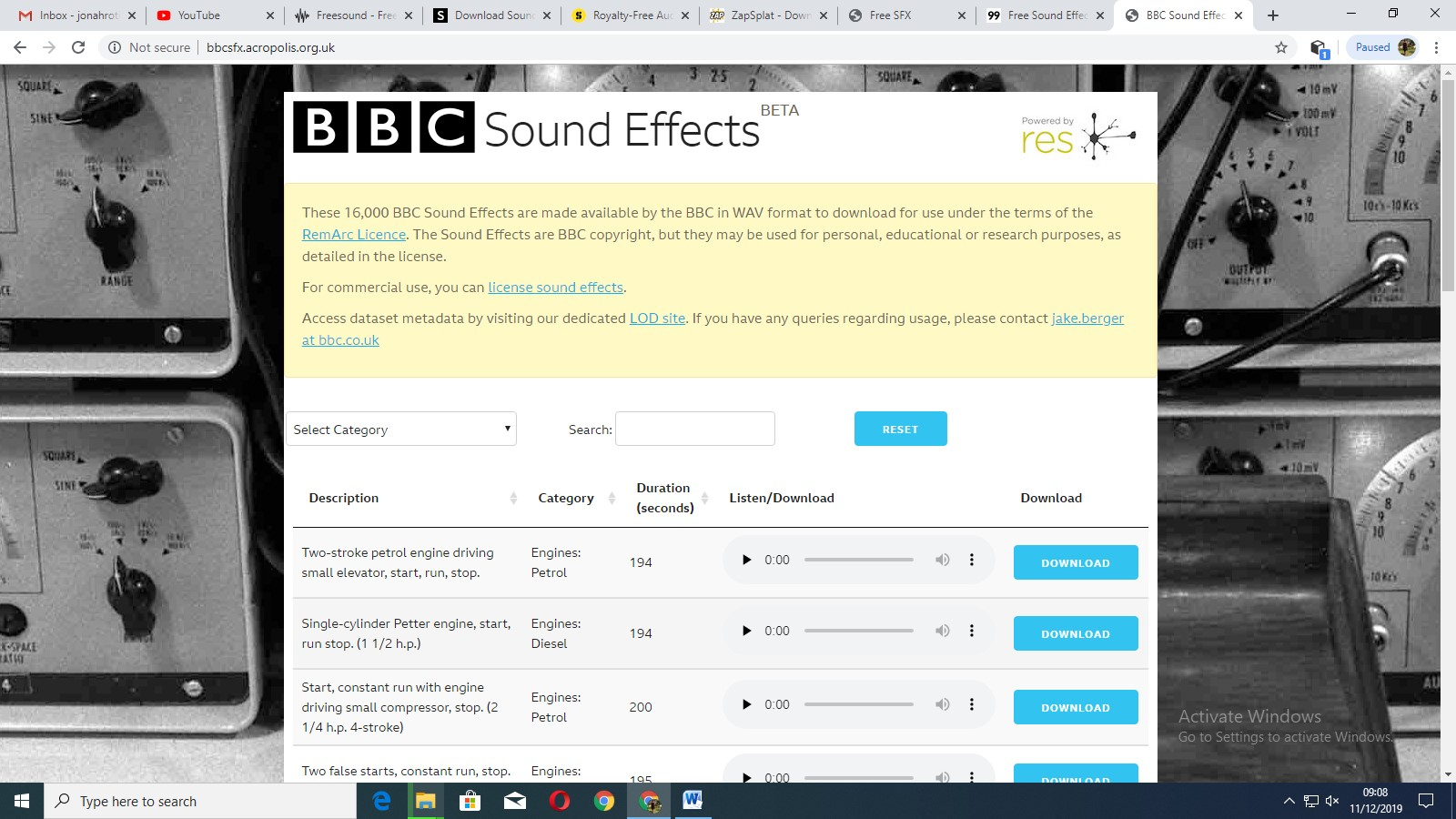This screenshot has width=1456, height=819.
Task: Mute the two-stroke petrol engine audio
Action: point(942,560)
